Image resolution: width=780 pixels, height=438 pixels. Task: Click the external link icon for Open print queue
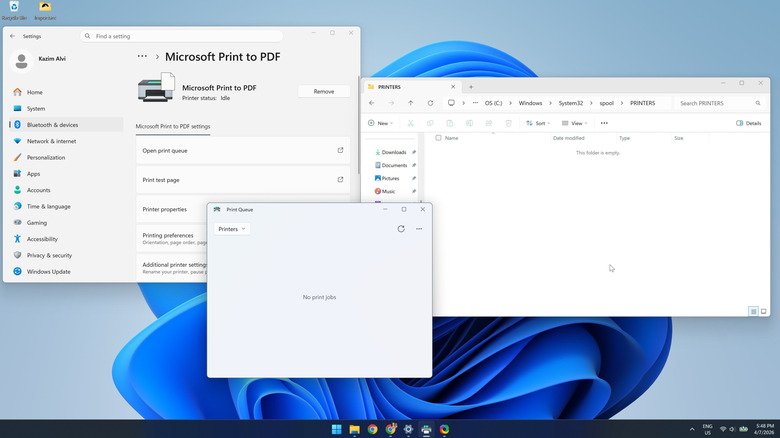coord(340,150)
